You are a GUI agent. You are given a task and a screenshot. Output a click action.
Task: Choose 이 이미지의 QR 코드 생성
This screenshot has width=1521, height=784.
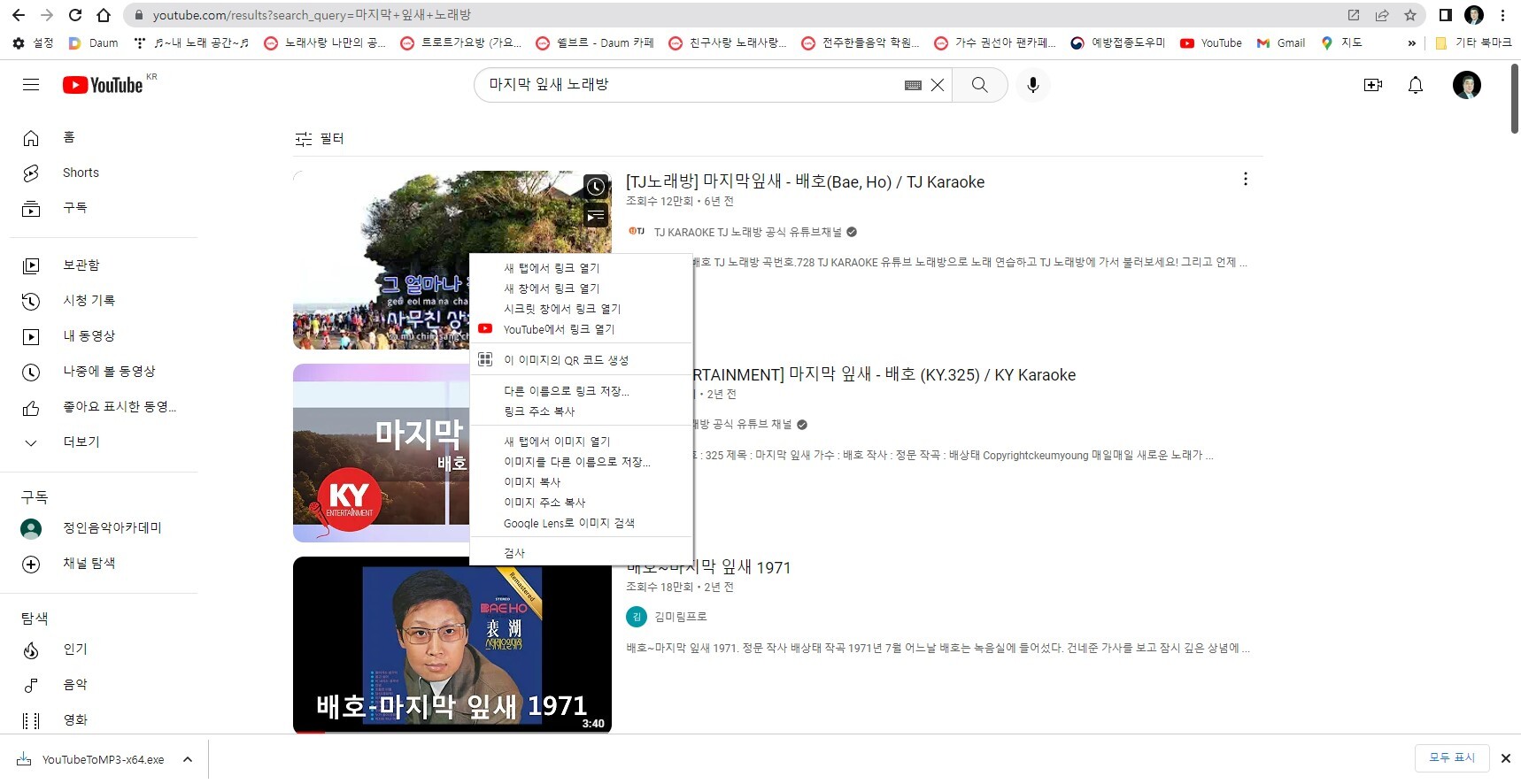(581, 360)
